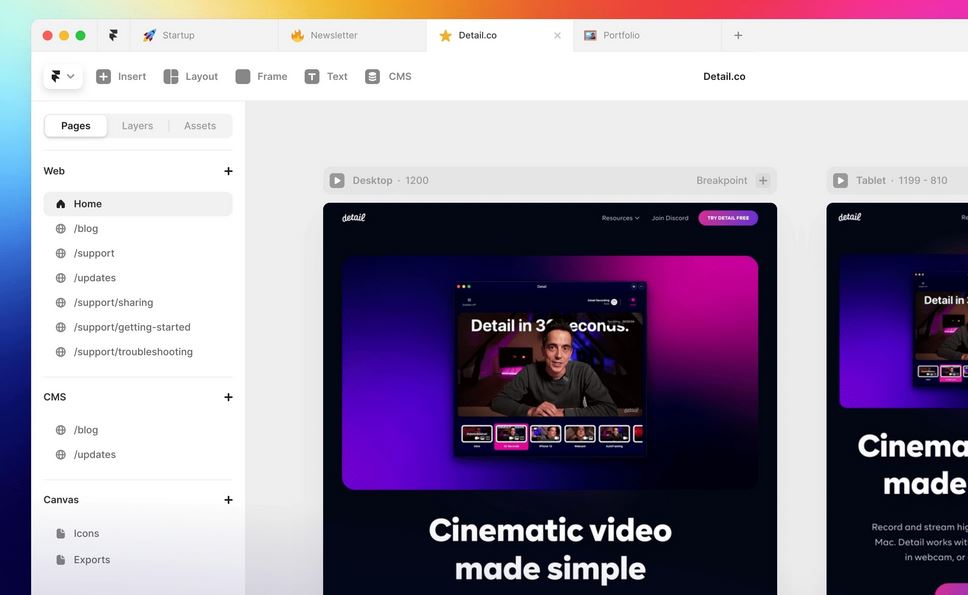Switch to the Layers panel tab

click(137, 126)
